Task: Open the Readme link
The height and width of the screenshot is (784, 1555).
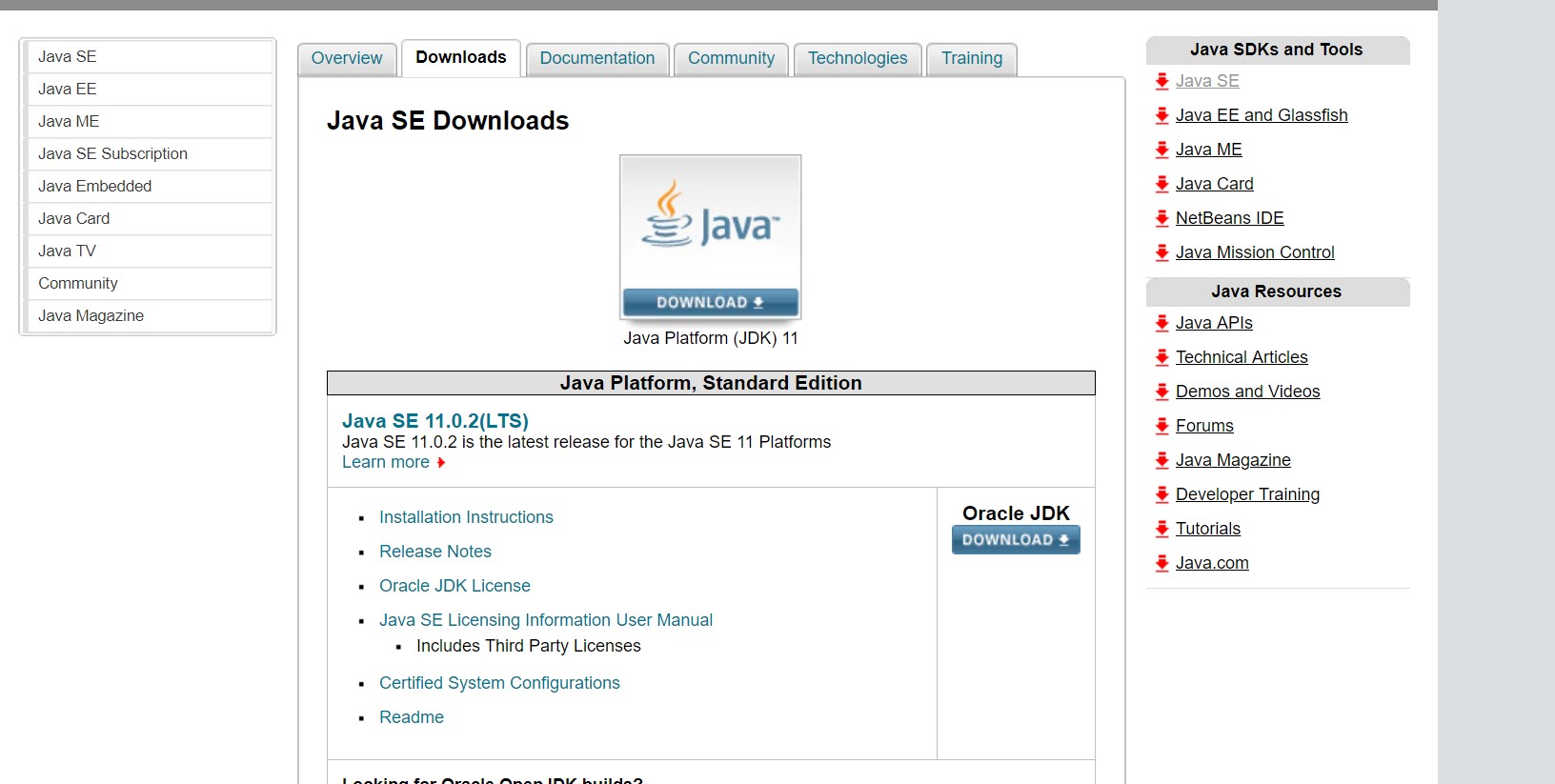Action: coord(412,717)
